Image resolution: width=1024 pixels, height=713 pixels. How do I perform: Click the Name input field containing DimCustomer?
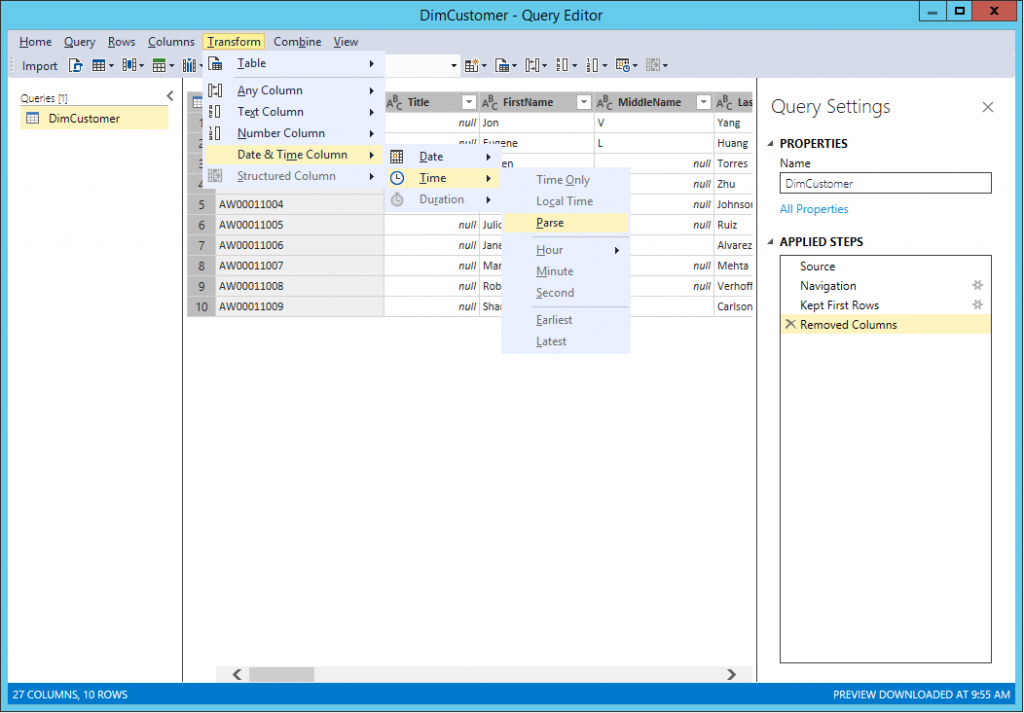(x=885, y=183)
